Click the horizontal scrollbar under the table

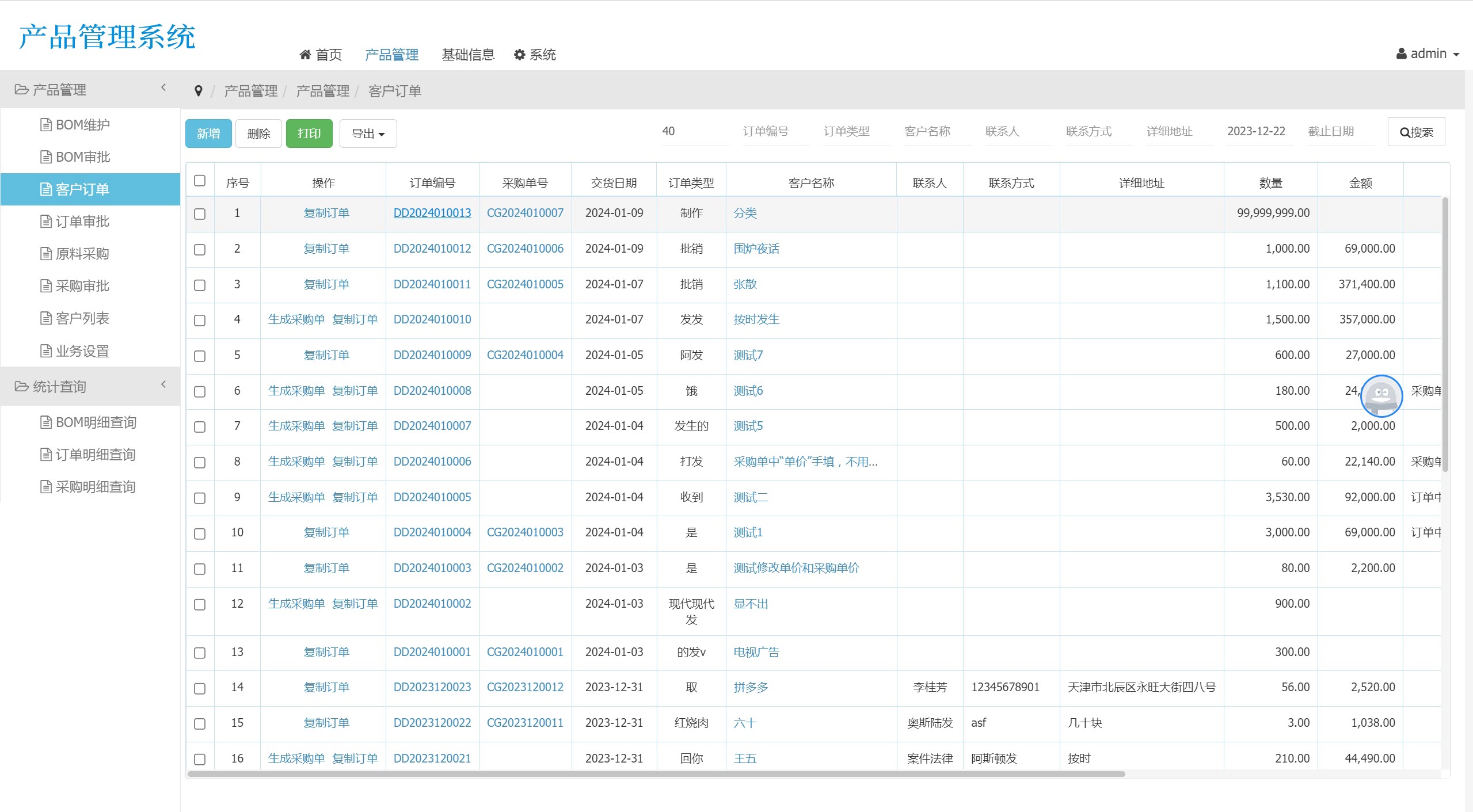(656, 774)
